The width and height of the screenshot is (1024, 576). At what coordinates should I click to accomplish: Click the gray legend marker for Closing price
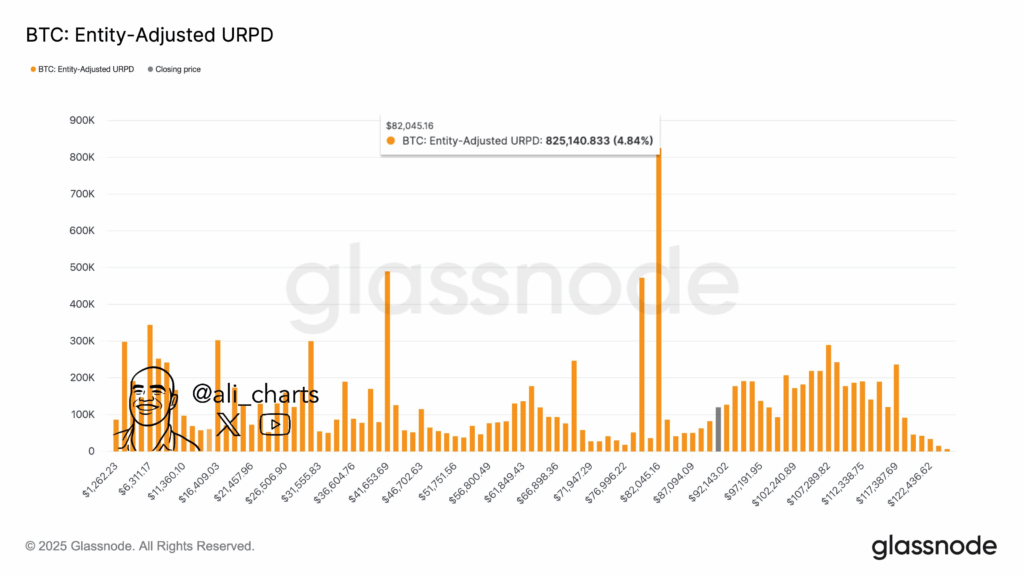point(150,69)
